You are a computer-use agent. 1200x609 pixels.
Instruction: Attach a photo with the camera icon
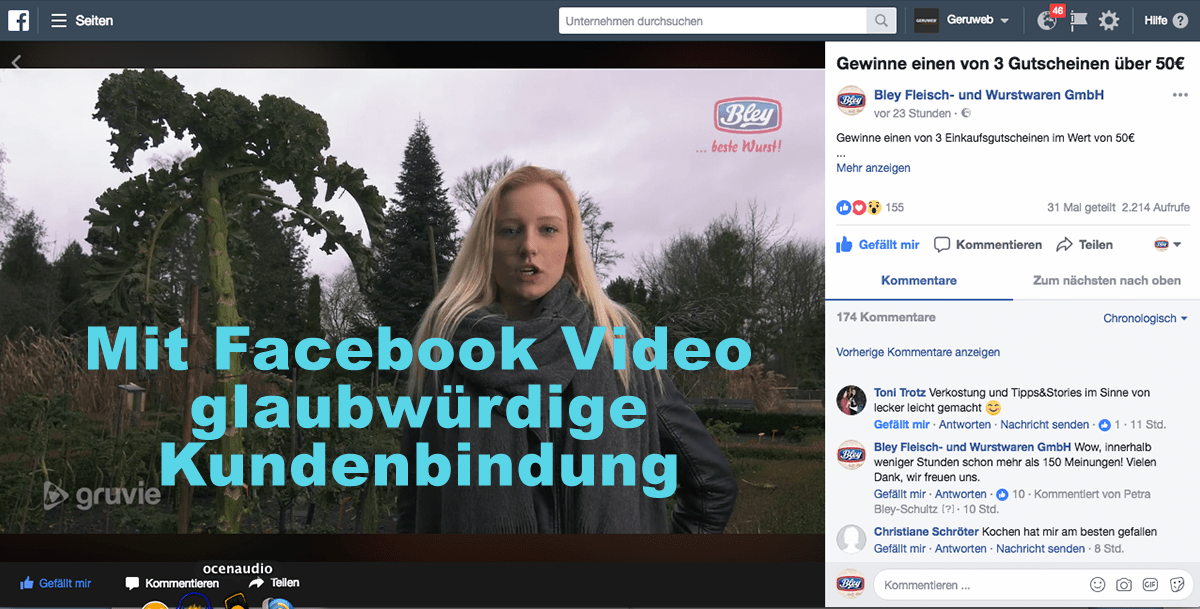(x=1124, y=585)
